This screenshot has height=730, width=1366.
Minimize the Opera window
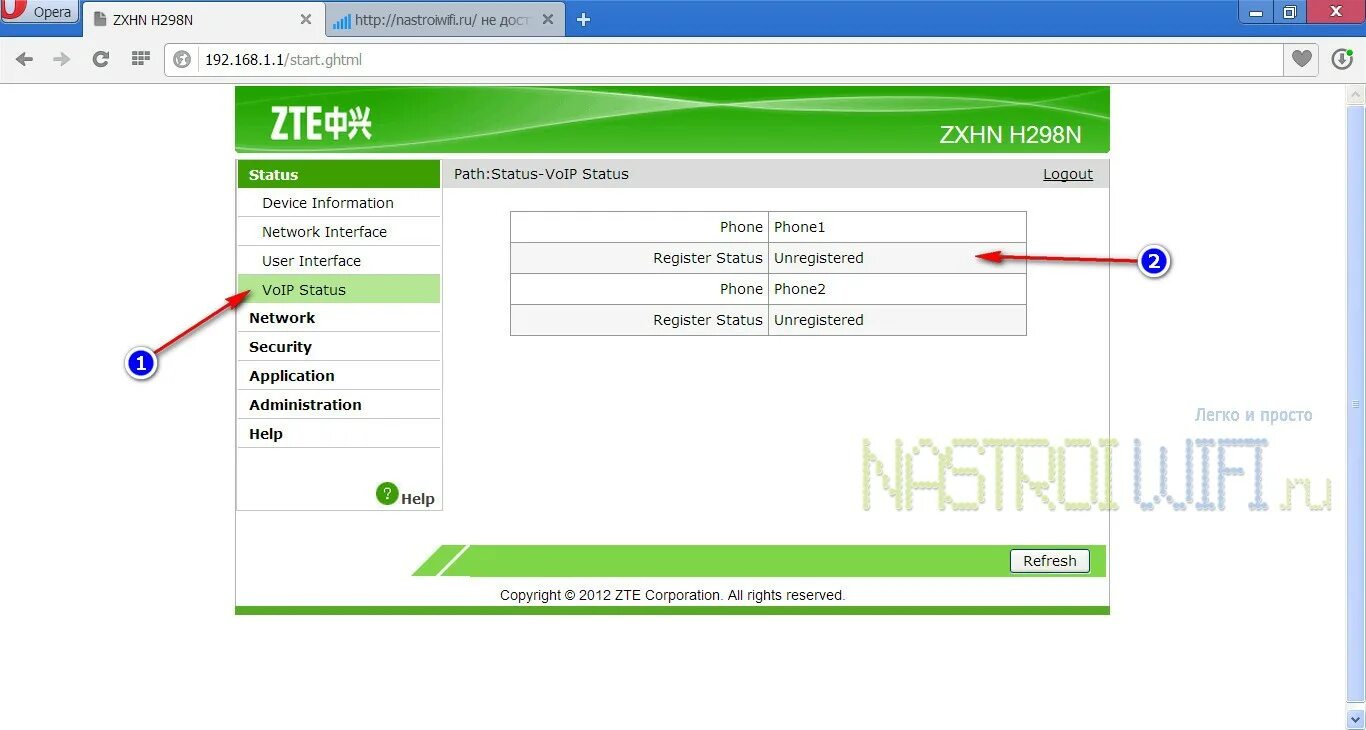tap(1256, 11)
